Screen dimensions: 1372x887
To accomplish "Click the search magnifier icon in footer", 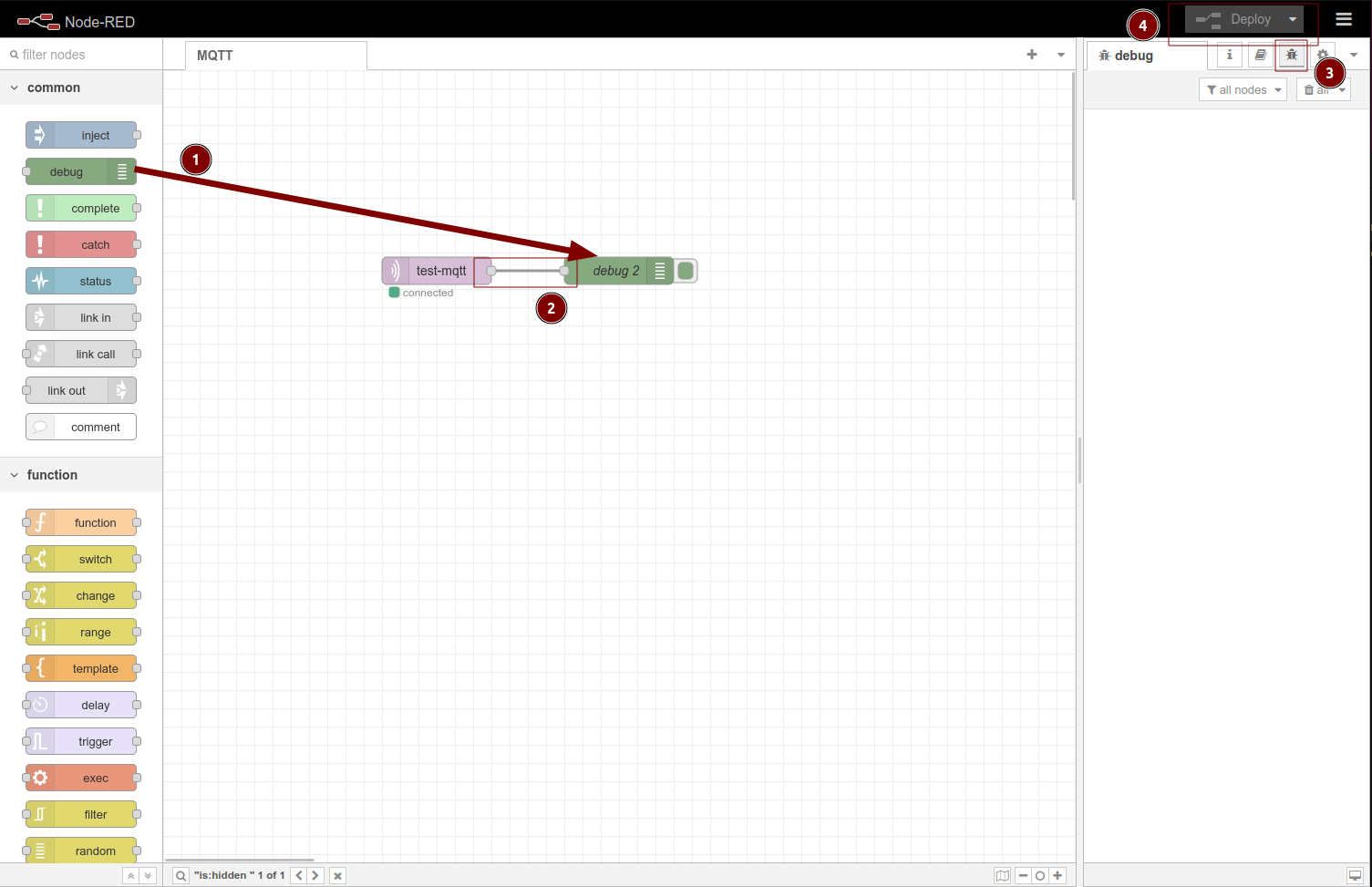I will click(181, 875).
